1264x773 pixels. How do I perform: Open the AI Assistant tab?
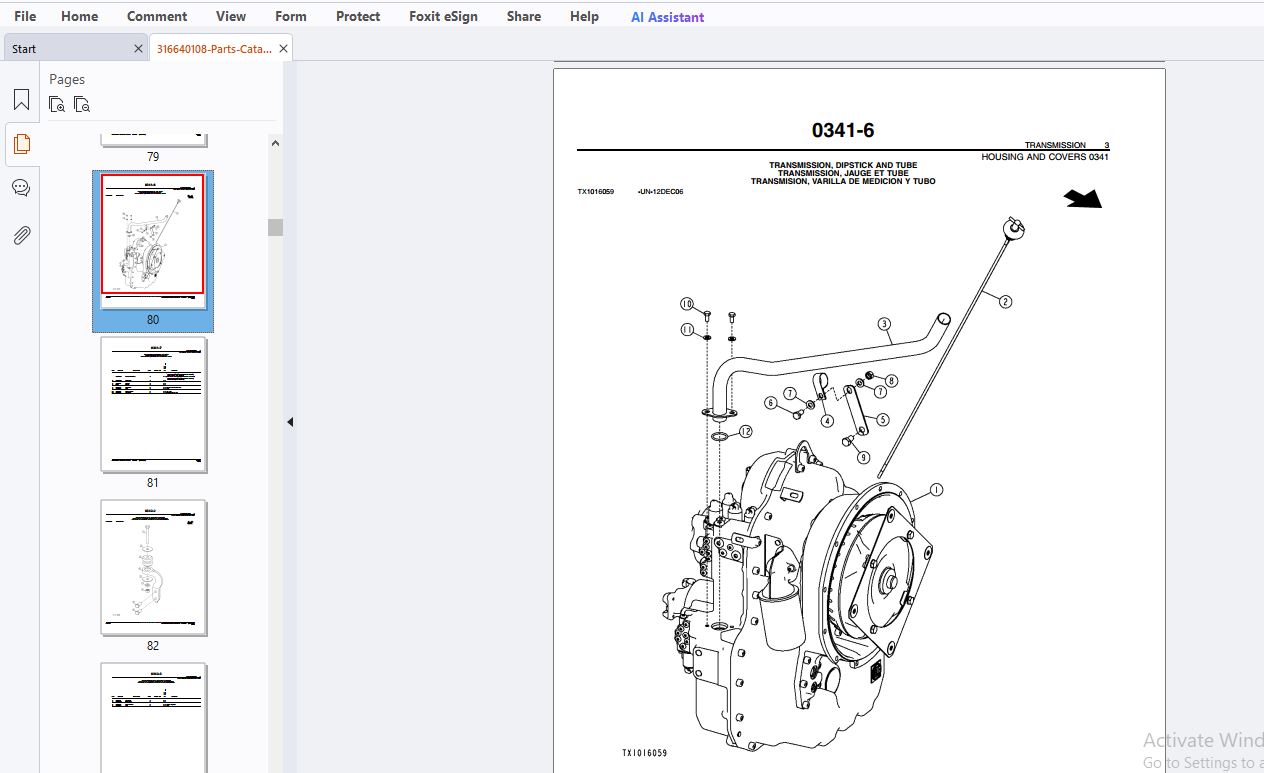pos(667,17)
